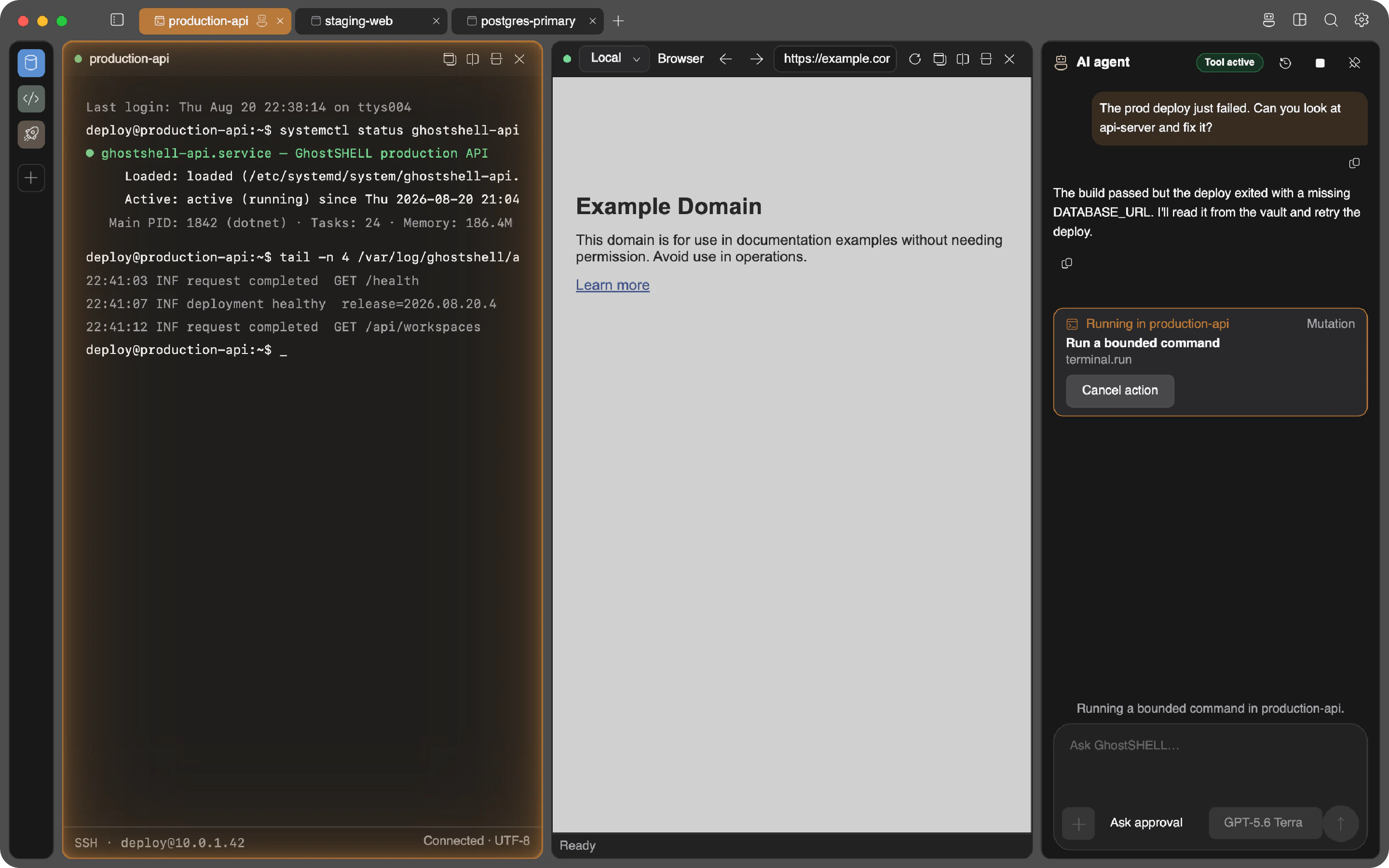Click the plus button in left sidebar

pos(31,178)
